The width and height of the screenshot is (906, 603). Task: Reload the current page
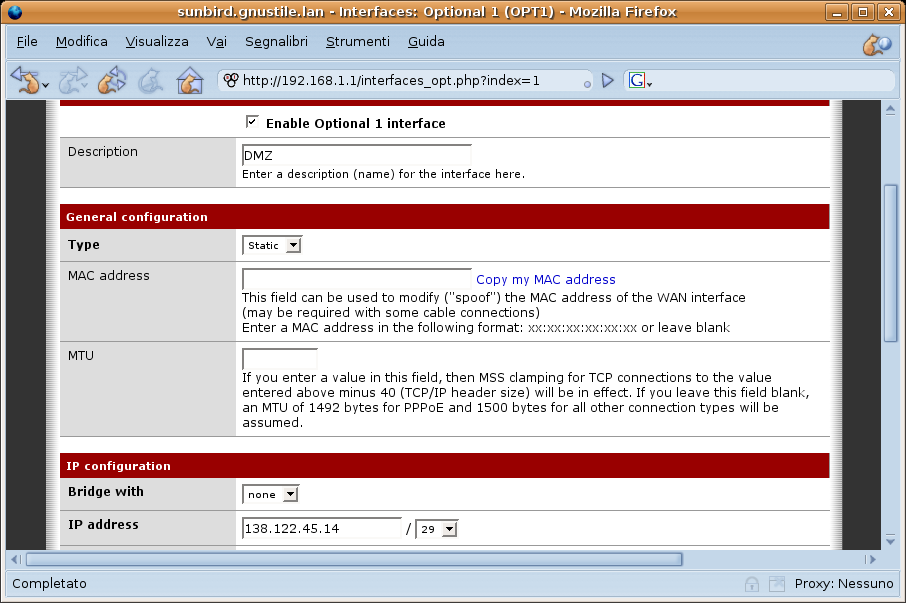coord(111,80)
